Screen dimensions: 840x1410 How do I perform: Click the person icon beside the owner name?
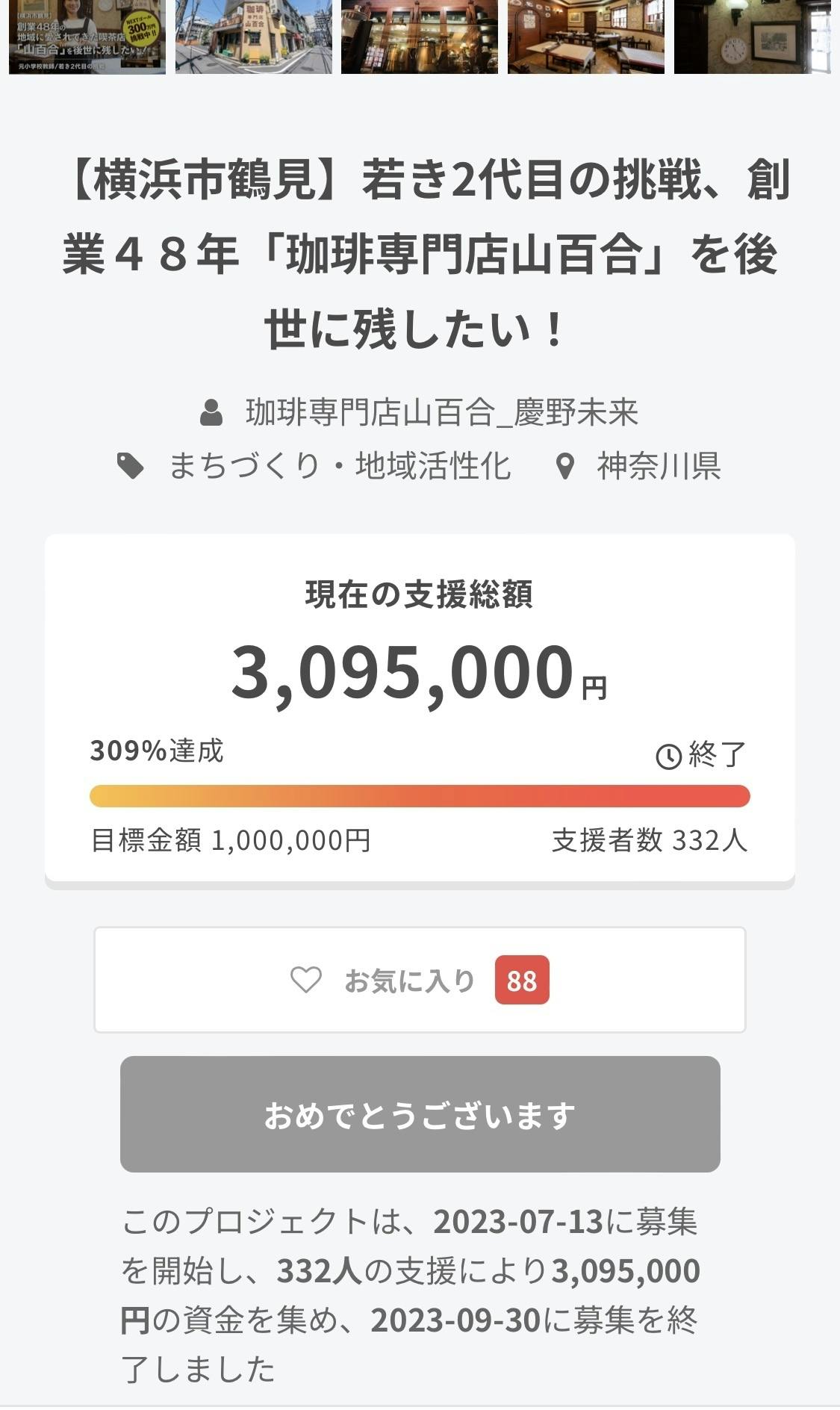pyautogui.click(x=211, y=413)
